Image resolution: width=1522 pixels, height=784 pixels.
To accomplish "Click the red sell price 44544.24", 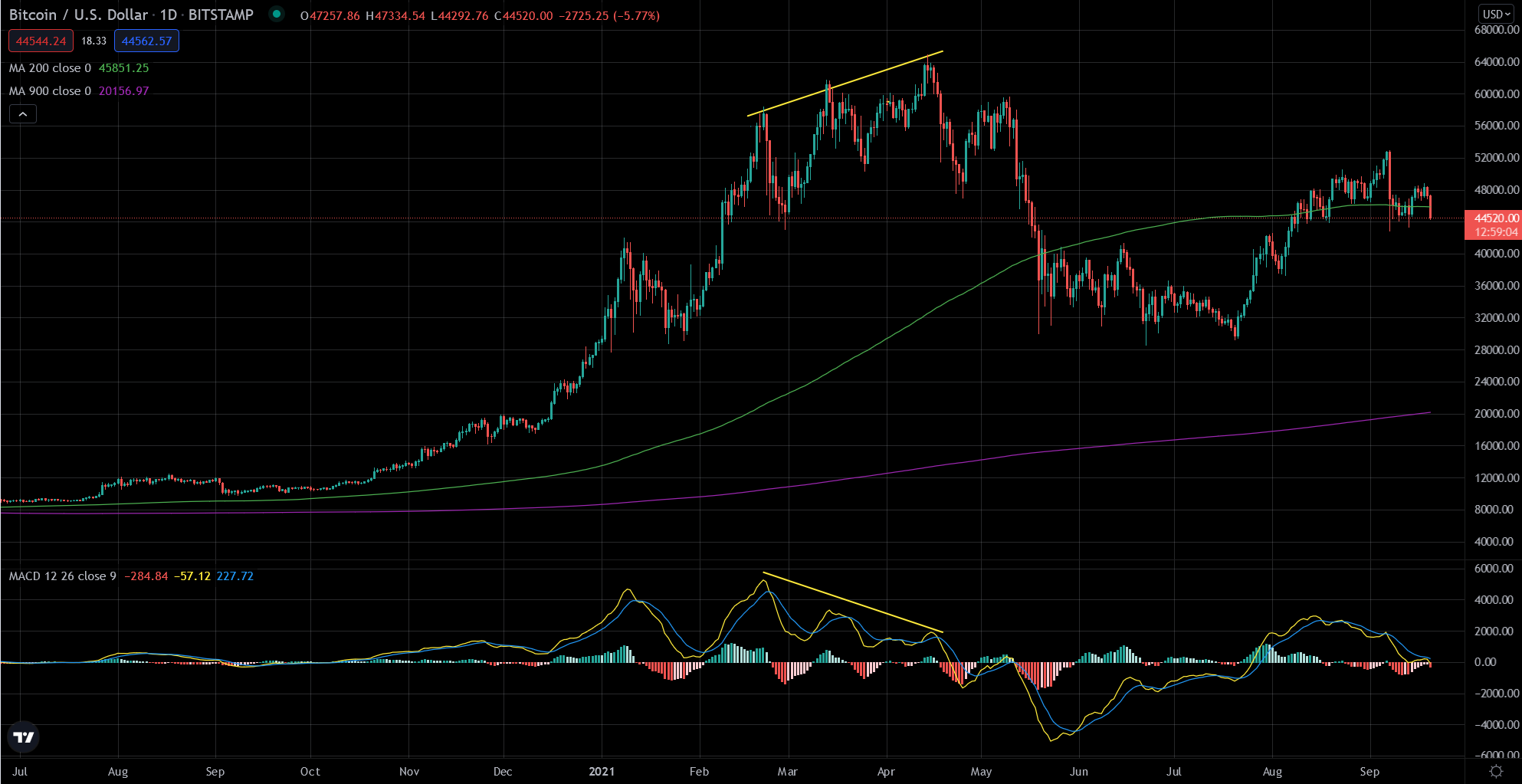I will 41,41.
